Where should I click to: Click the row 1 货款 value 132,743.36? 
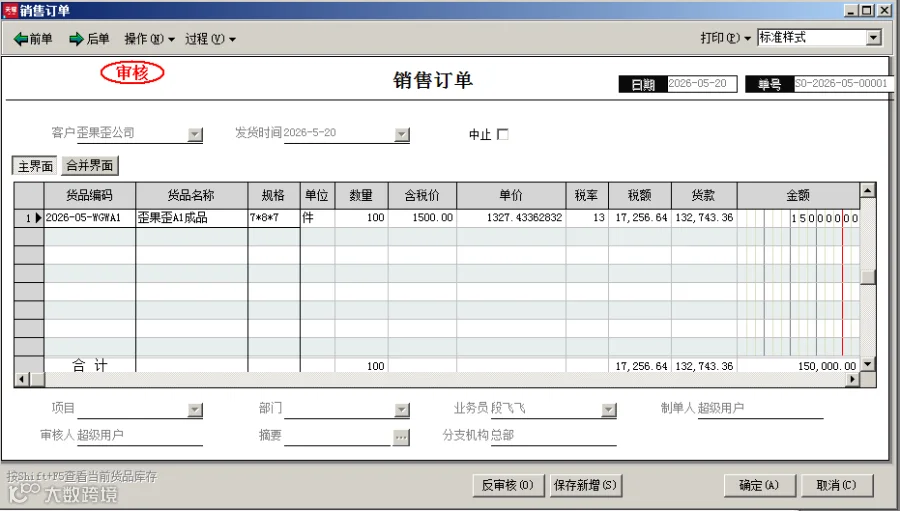[704, 218]
